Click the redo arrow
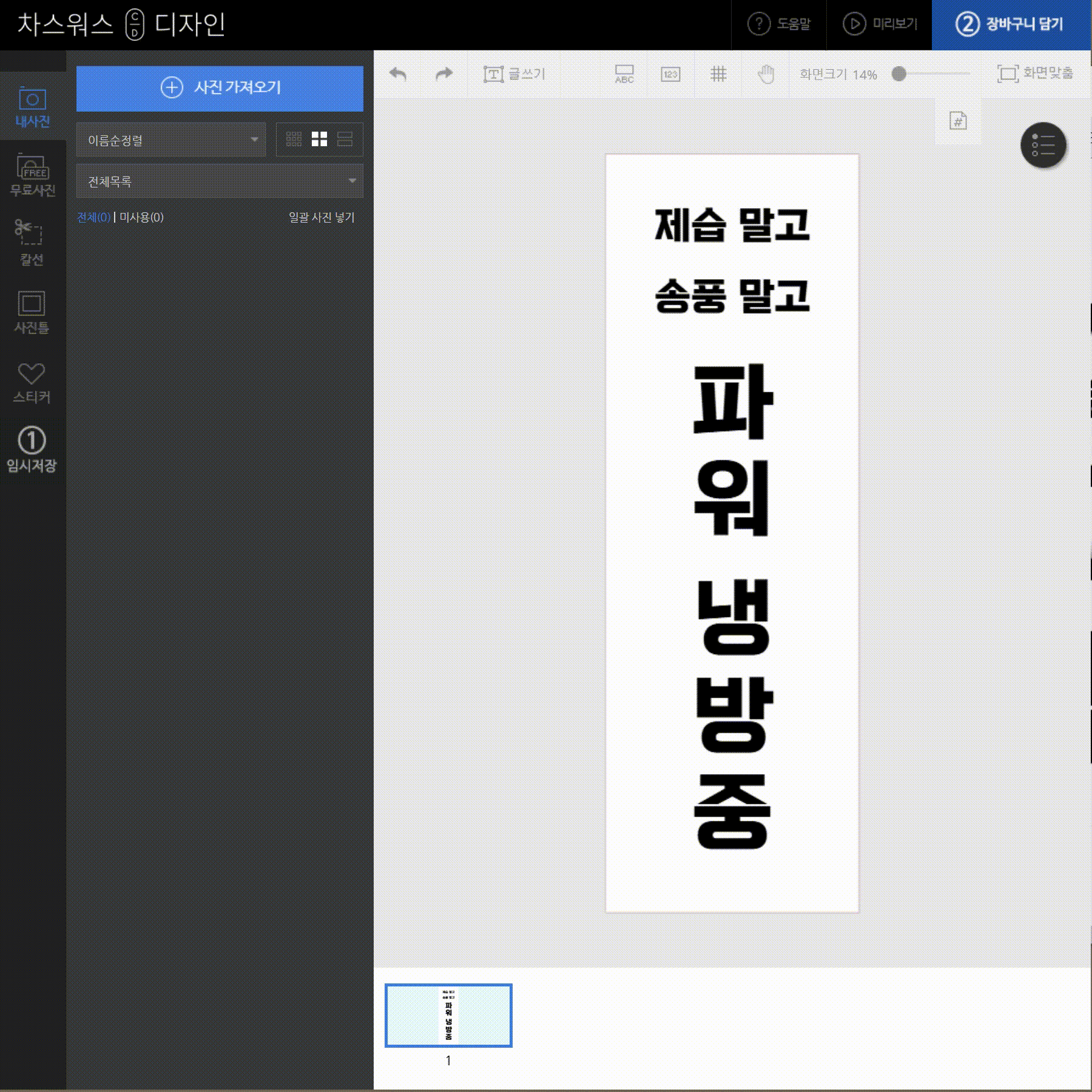The height and width of the screenshot is (1092, 1092). click(444, 74)
